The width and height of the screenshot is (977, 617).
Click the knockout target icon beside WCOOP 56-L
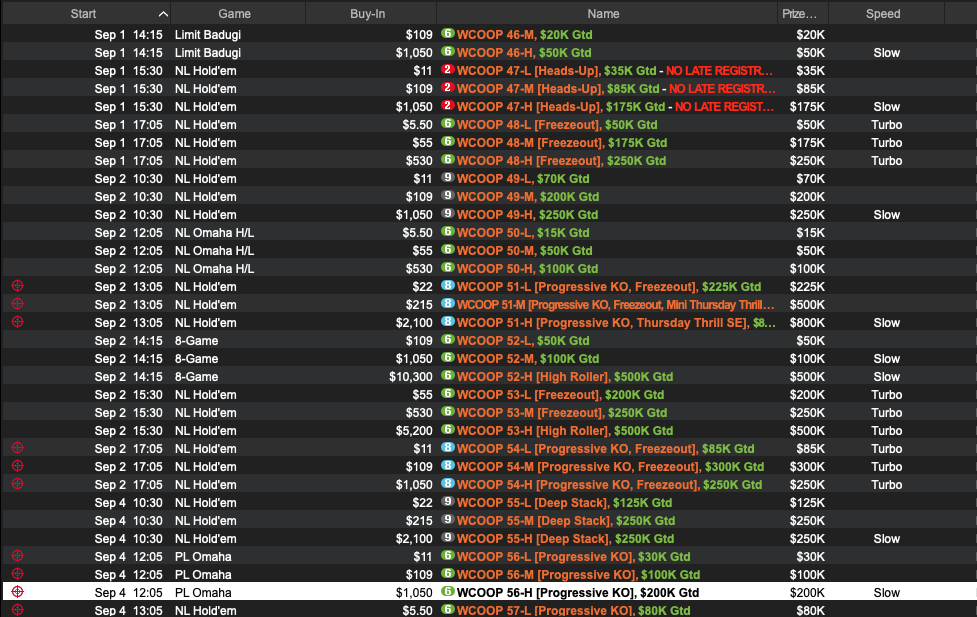[x=17, y=556]
